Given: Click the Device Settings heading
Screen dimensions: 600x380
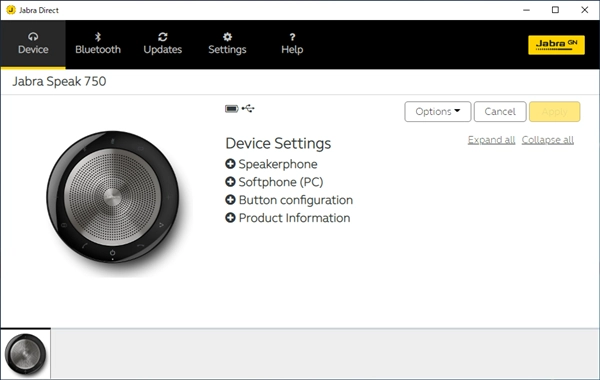Looking at the screenshot, I should 278,144.
